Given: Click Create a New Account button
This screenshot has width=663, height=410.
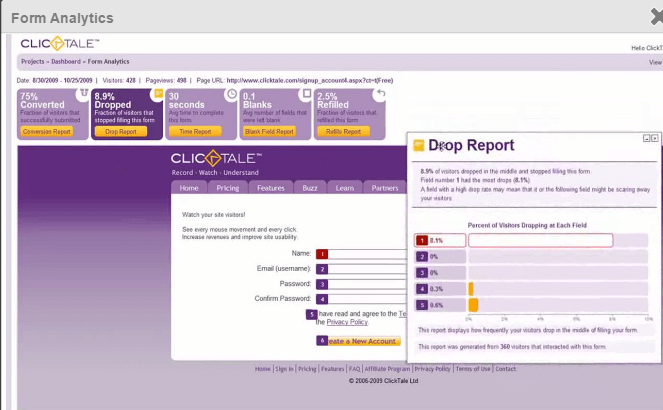Looking at the screenshot, I should click(x=358, y=341).
